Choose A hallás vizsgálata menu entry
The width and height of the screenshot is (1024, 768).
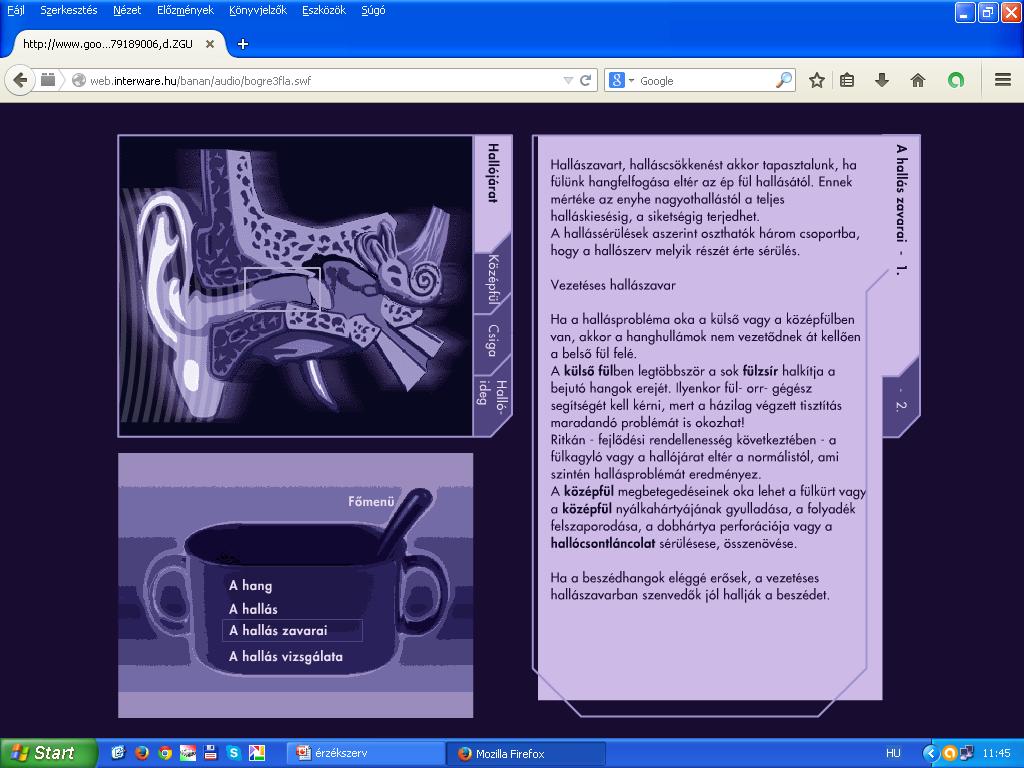click(x=285, y=656)
